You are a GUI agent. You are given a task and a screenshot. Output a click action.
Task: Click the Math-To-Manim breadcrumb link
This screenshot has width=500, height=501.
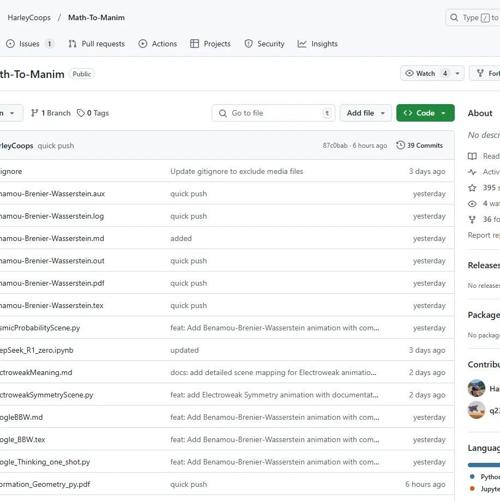point(96,18)
